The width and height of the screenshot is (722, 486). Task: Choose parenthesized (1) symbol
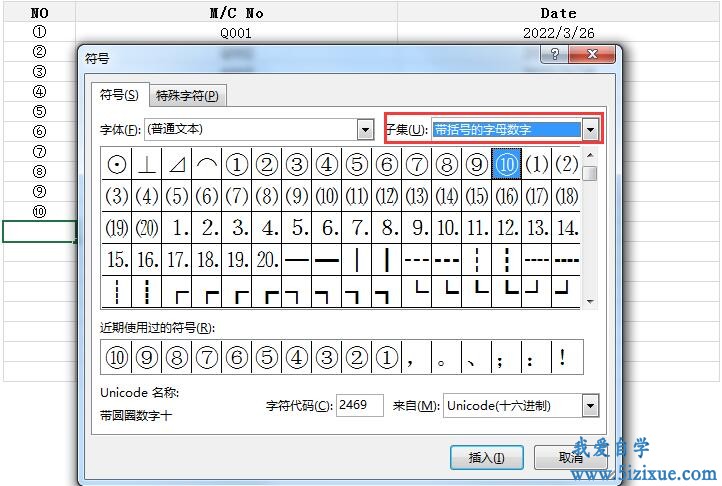coord(537,164)
